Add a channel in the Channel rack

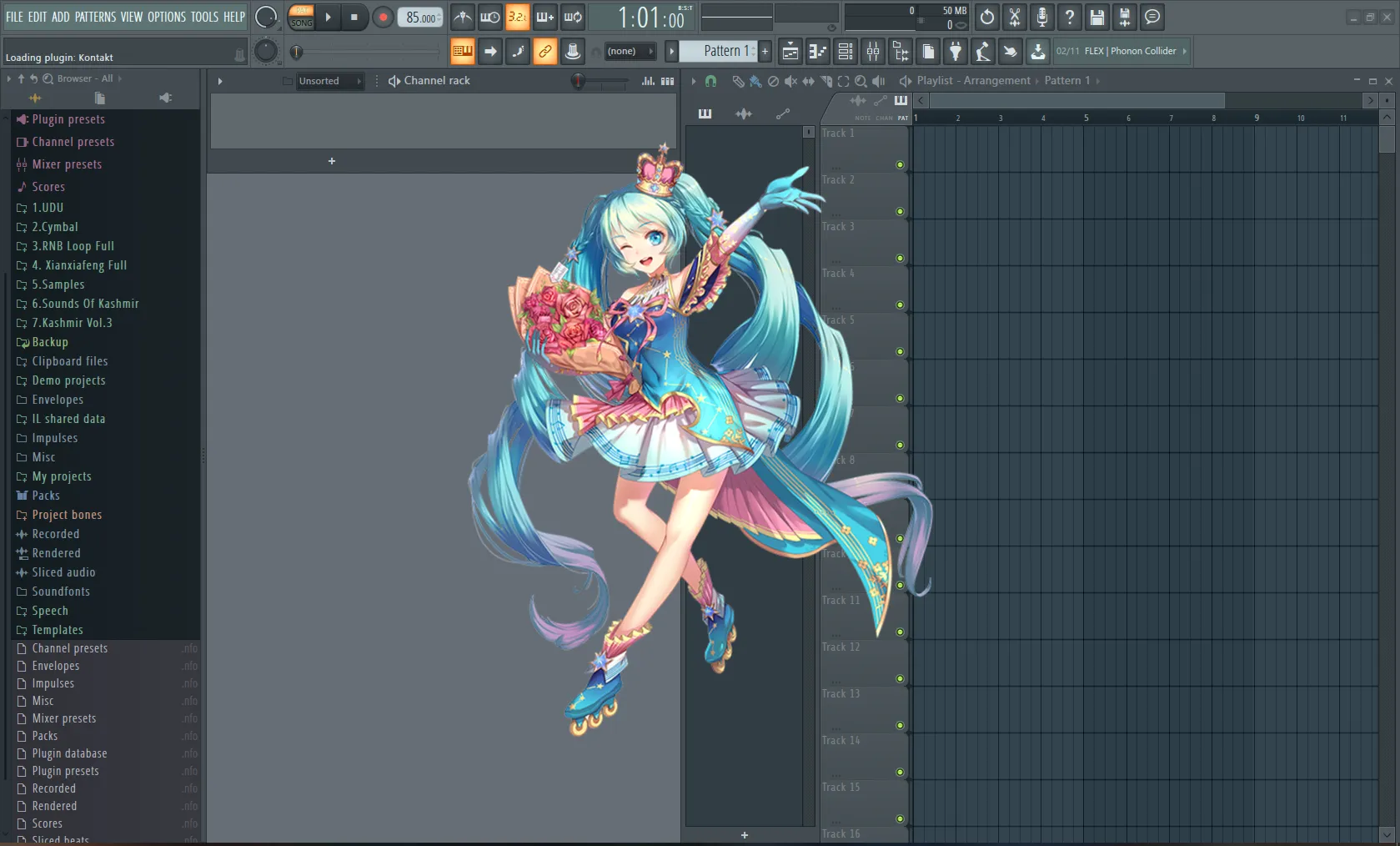click(332, 161)
